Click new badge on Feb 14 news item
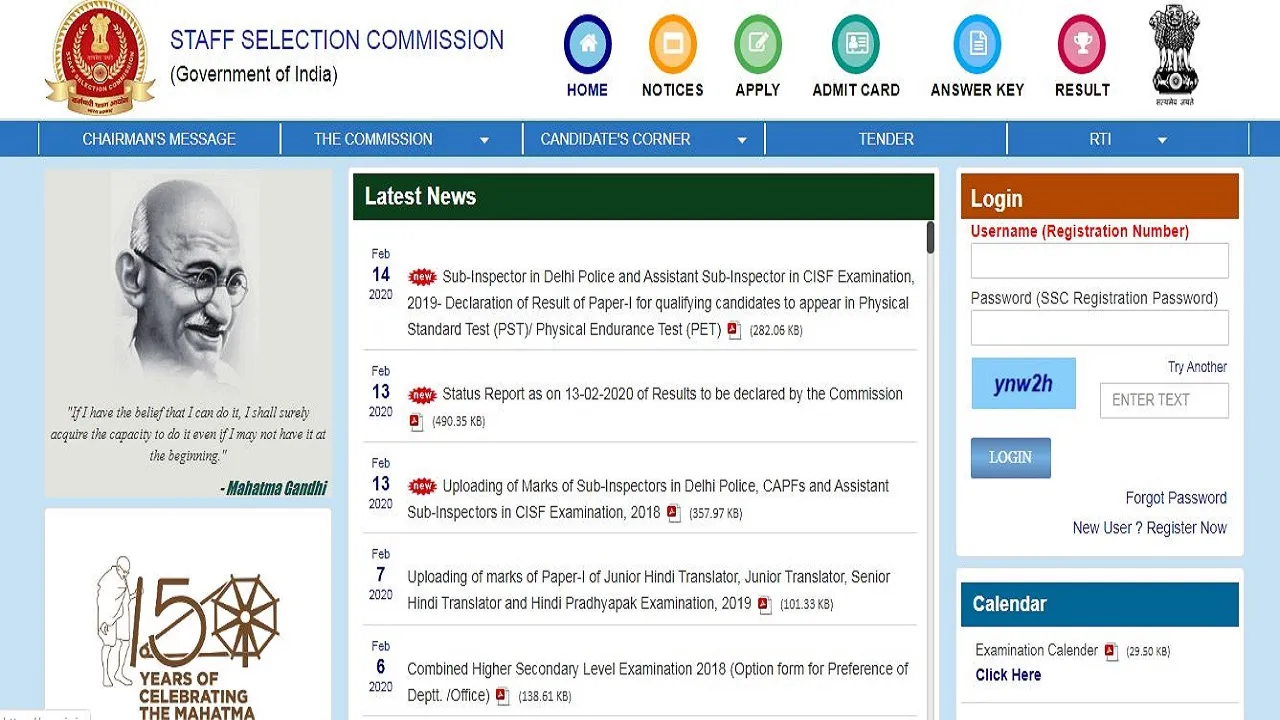The width and height of the screenshot is (1280, 720). (423, 277)
